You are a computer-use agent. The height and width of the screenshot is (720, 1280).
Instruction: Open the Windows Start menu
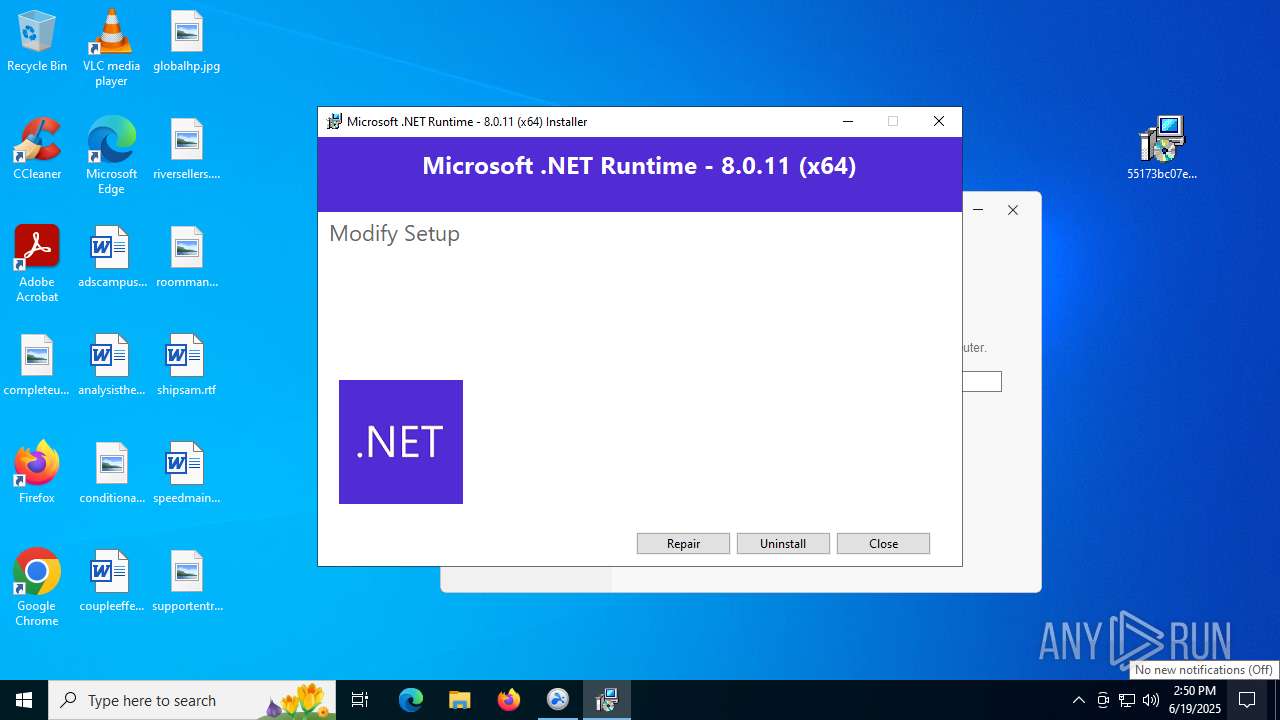point(24,700)
